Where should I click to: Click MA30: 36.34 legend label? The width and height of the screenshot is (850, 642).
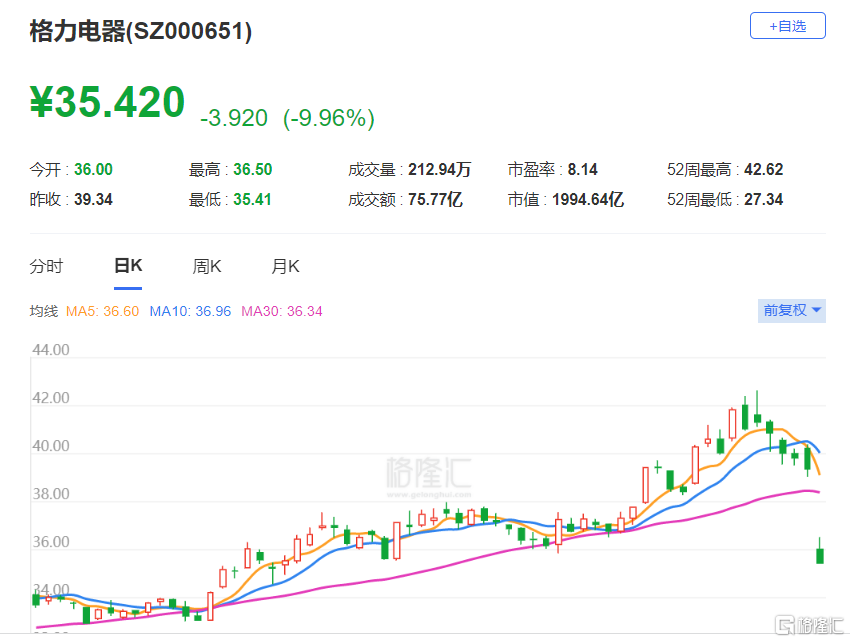click(282, 311)
